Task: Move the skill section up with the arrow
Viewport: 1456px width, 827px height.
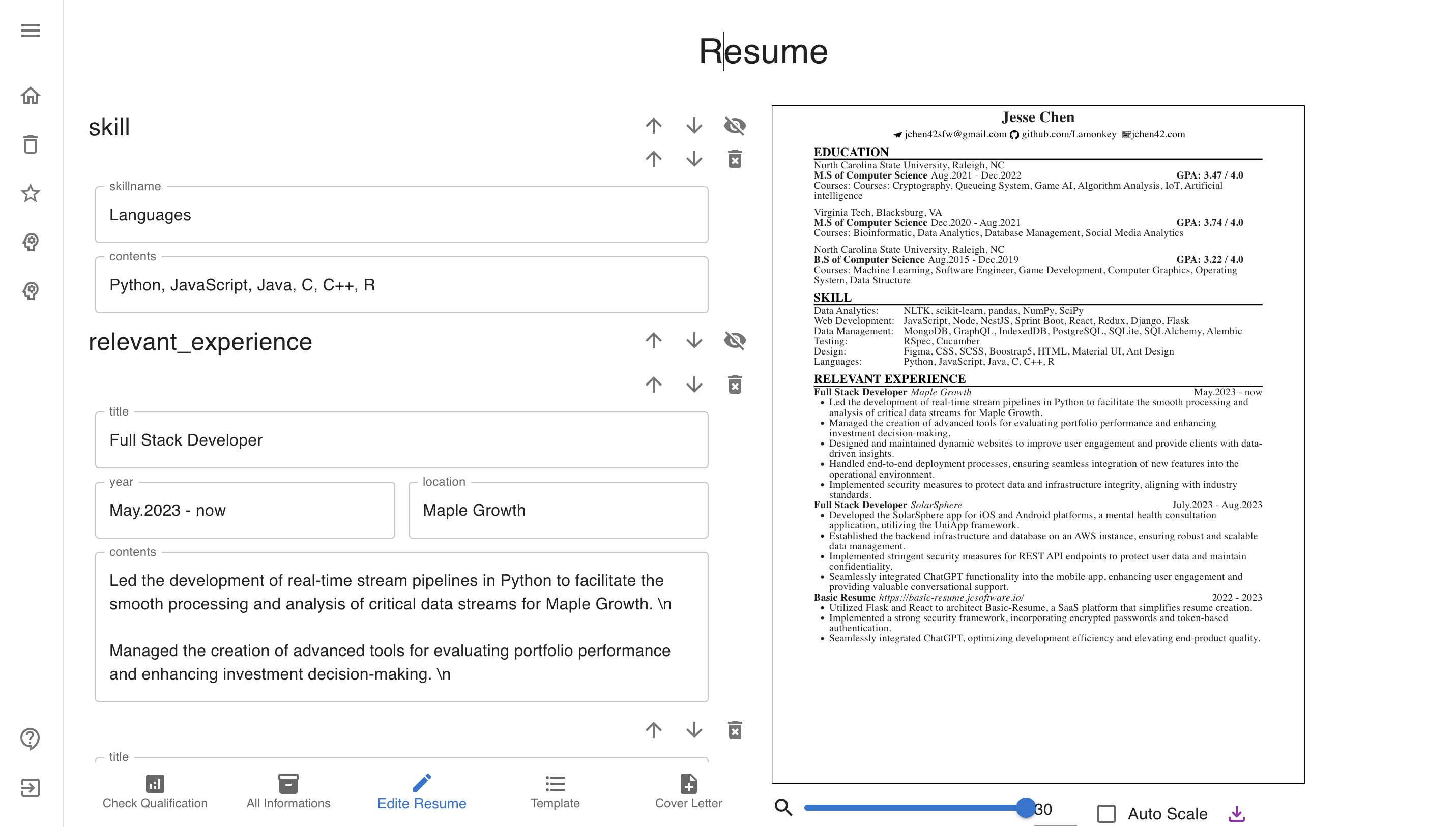Action: pos(653,127)
